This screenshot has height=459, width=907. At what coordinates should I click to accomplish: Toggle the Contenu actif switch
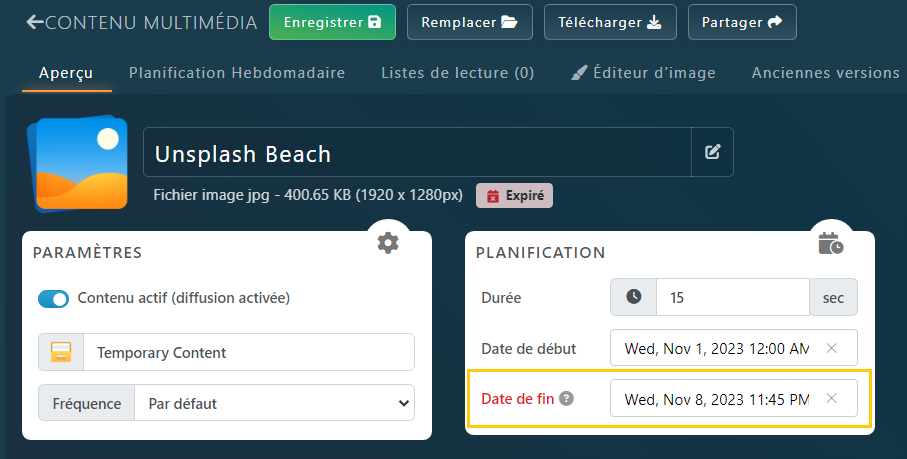tap(53, 298)
